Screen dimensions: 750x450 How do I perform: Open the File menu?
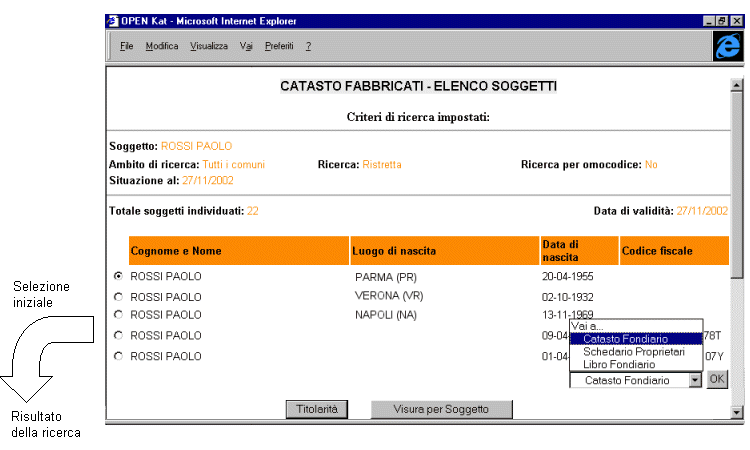point(127,47)
